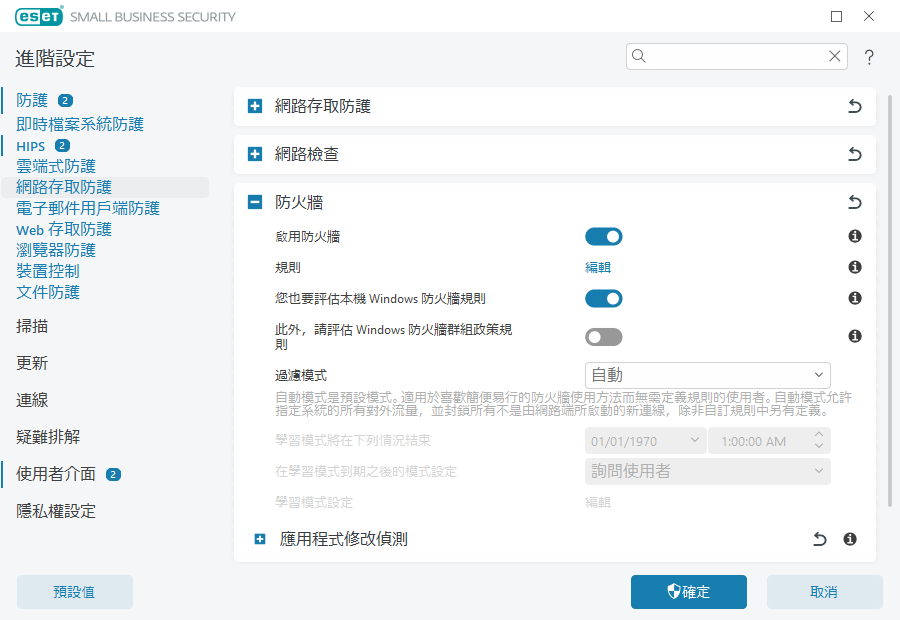Collapse the 防火牆 section
The width and height of the screenshot is (900, 620).
tap(255, 202)
